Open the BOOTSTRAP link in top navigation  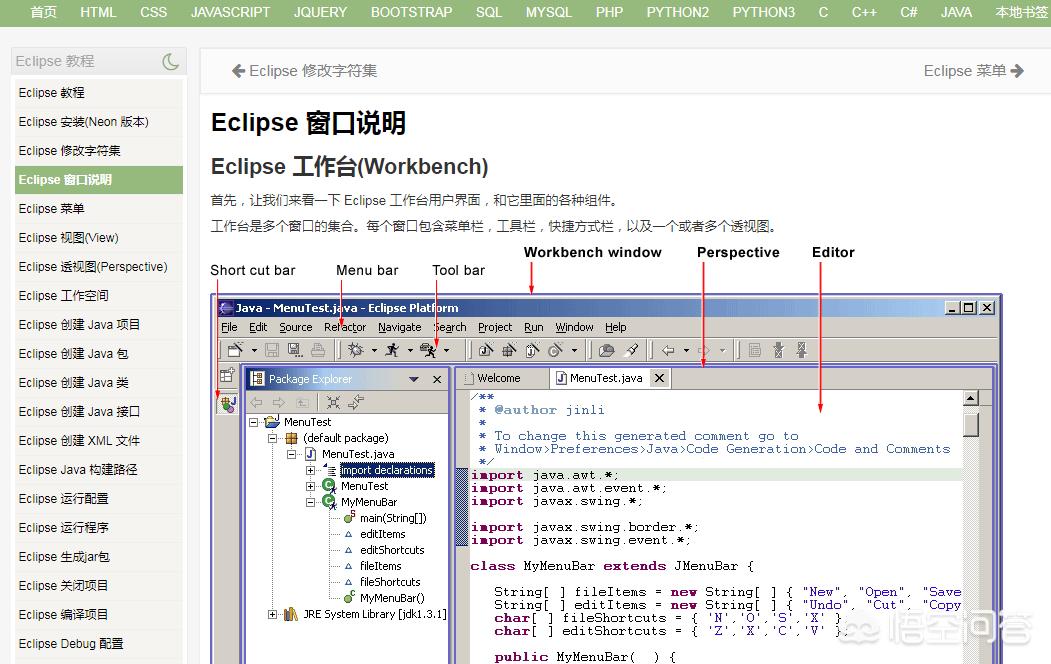coord(412,12)
